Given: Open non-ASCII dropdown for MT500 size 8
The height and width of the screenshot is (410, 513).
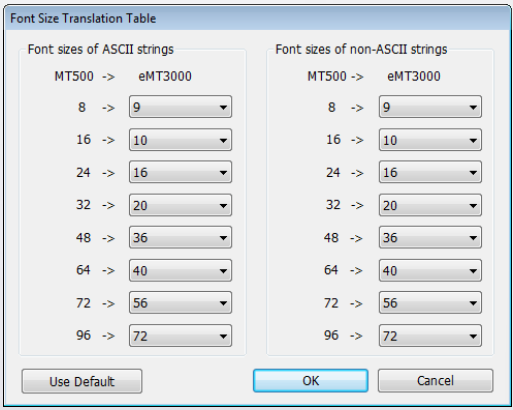Looking at the screenshot, I should (x=430, y=107).
